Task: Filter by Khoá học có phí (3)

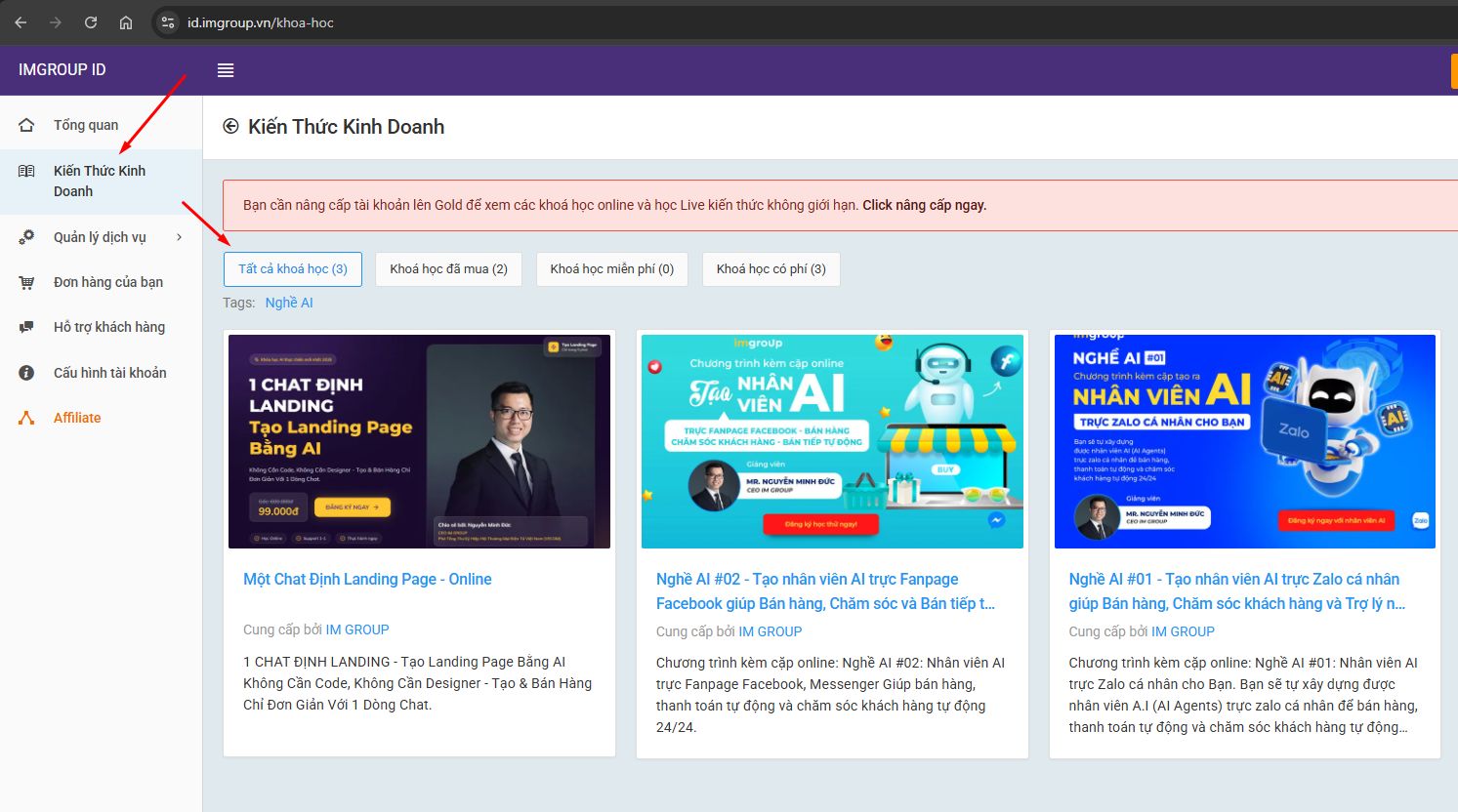Action: pos(771,269)
